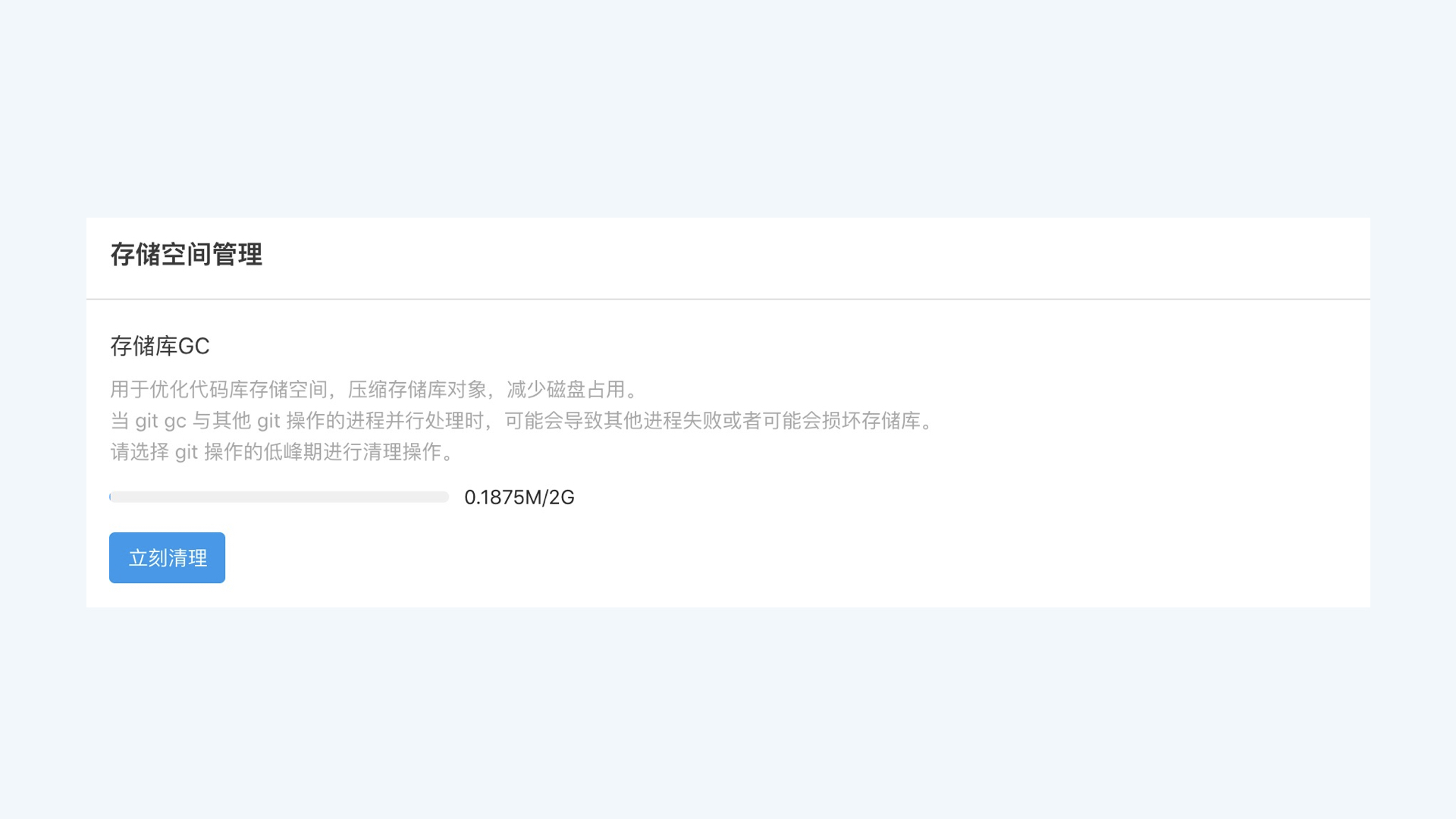Click the text 压缩存储库对象 in the description
Viewport: 1456px width, 819px height.
(x=417, y=389)
